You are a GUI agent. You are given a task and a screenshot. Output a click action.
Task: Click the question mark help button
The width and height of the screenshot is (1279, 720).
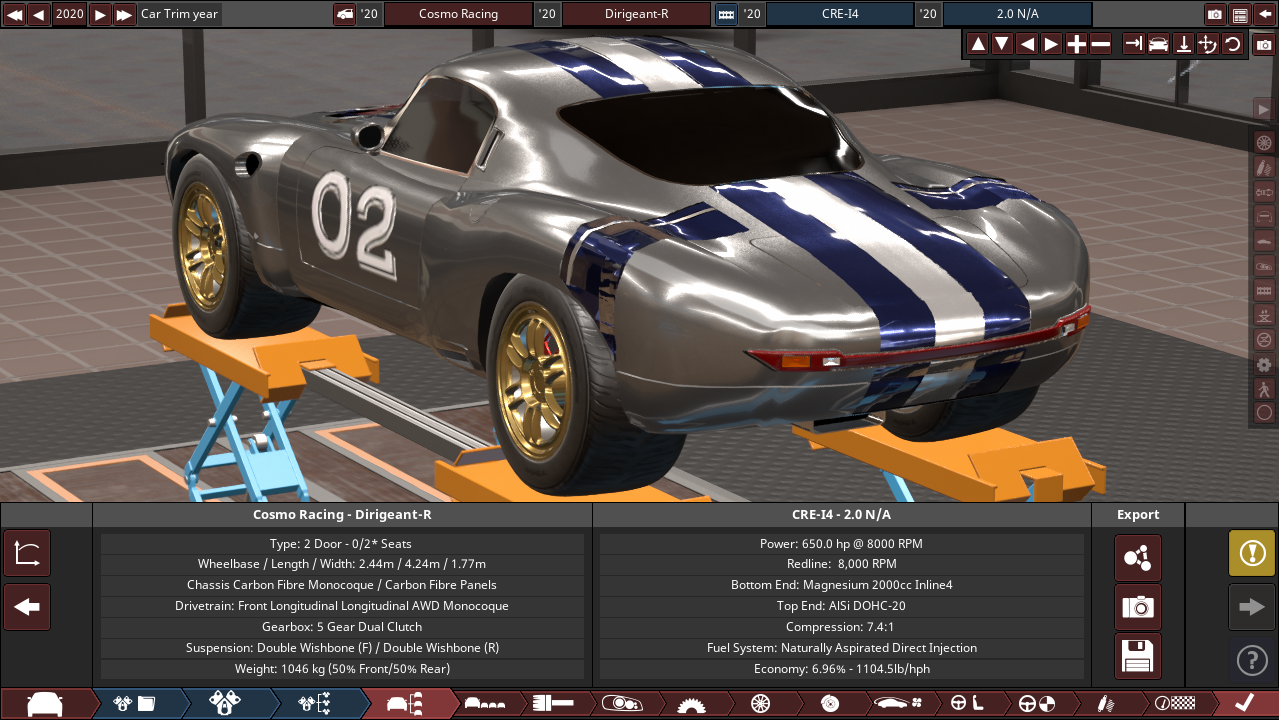[x=1252, y=660]
